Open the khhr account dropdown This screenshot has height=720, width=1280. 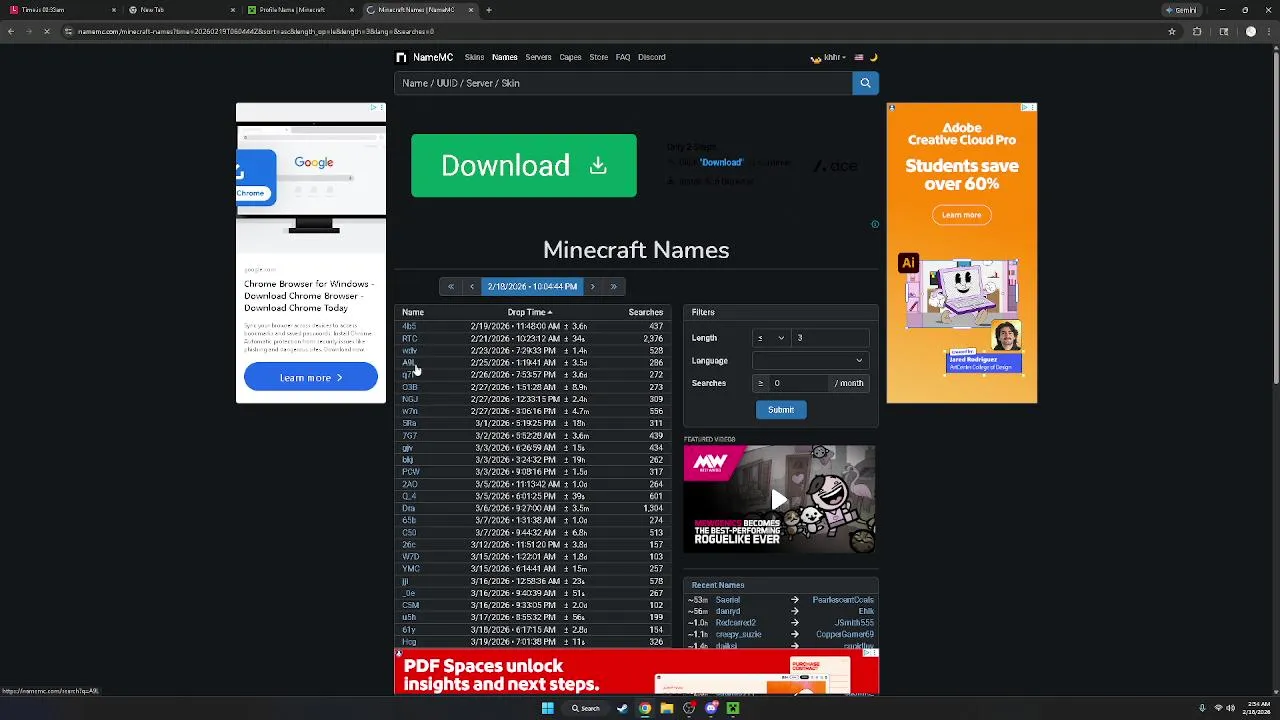(828, 57)
